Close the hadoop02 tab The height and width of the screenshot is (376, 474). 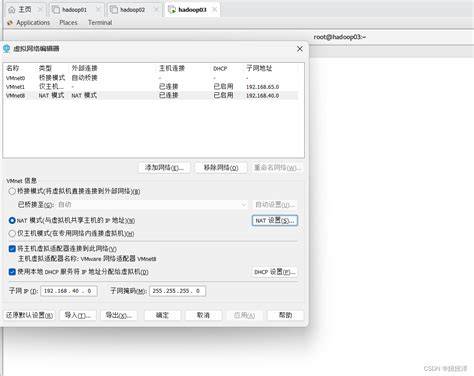[156, 10]
